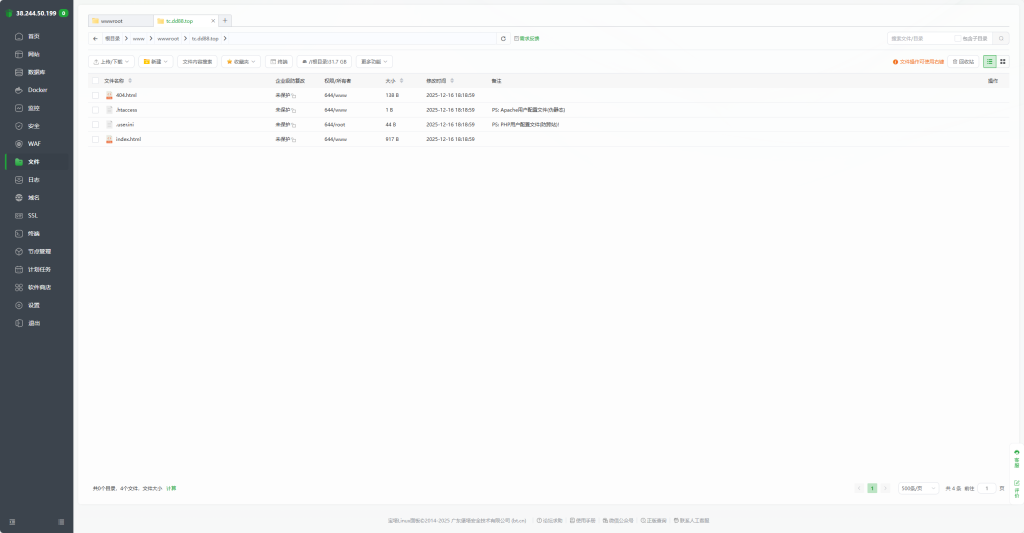
Task: Open 首页 home icon in sidebar
Action: (x=19, y=37)
